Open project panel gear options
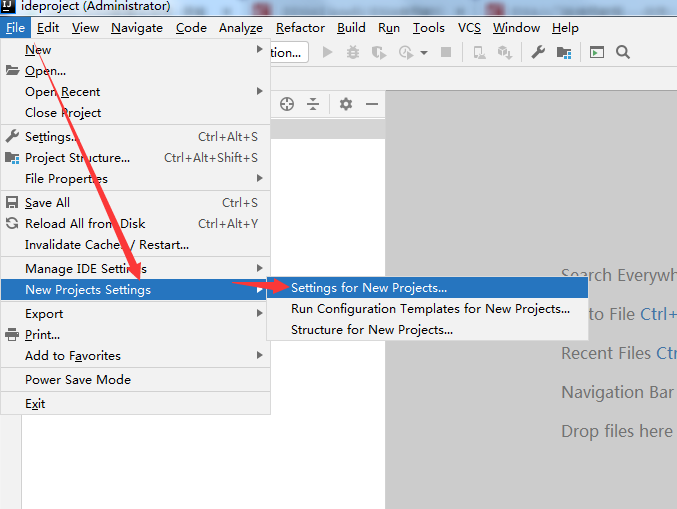677x509 pixels. [x=346, y=104]
